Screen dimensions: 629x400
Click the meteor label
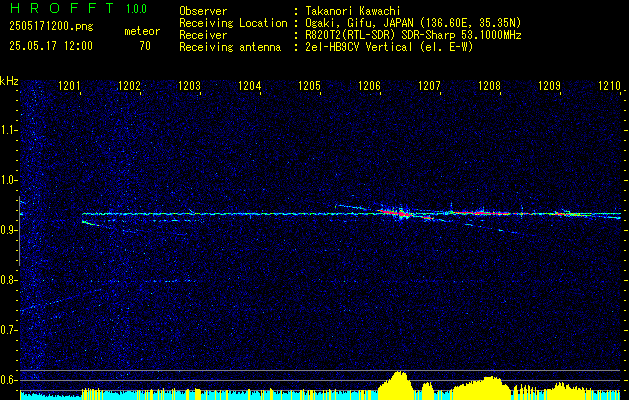click(x=142, y=31)
